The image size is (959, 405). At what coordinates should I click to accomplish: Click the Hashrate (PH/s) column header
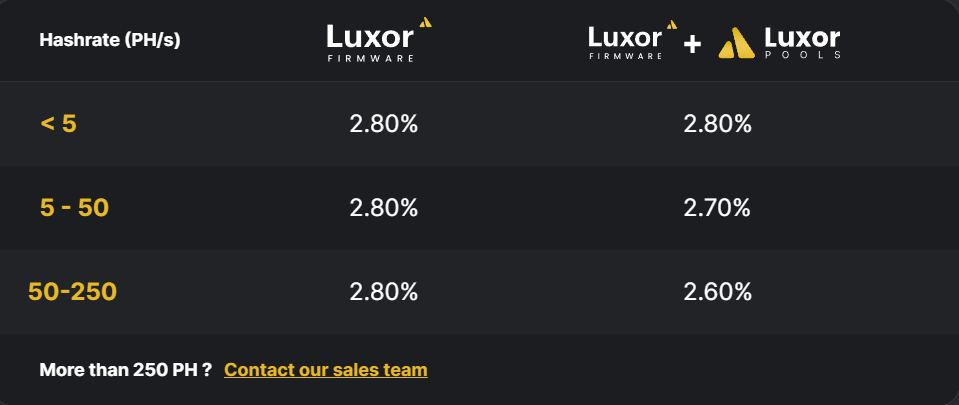110,40
